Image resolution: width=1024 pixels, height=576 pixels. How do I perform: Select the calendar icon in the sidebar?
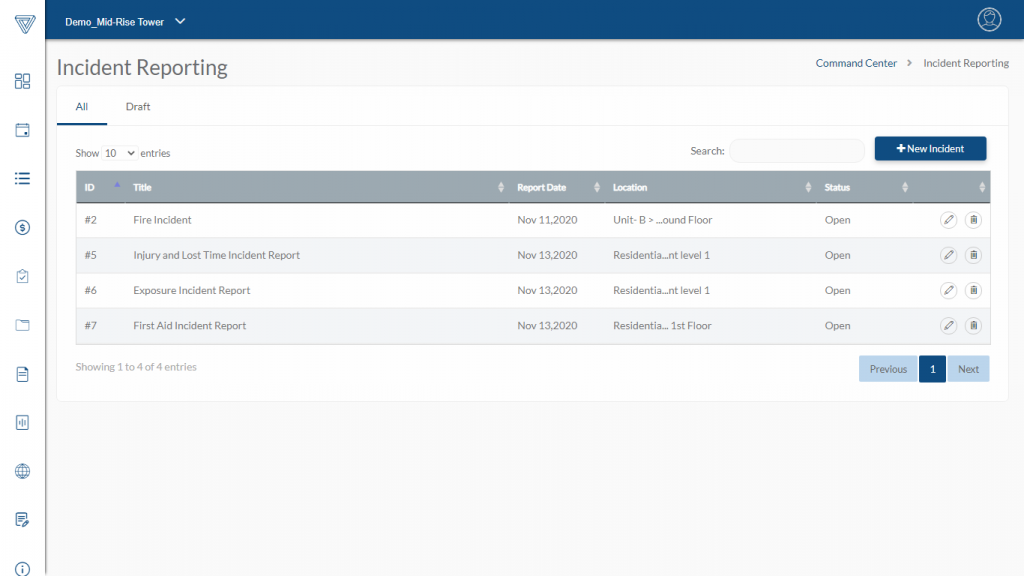(22, 130)
